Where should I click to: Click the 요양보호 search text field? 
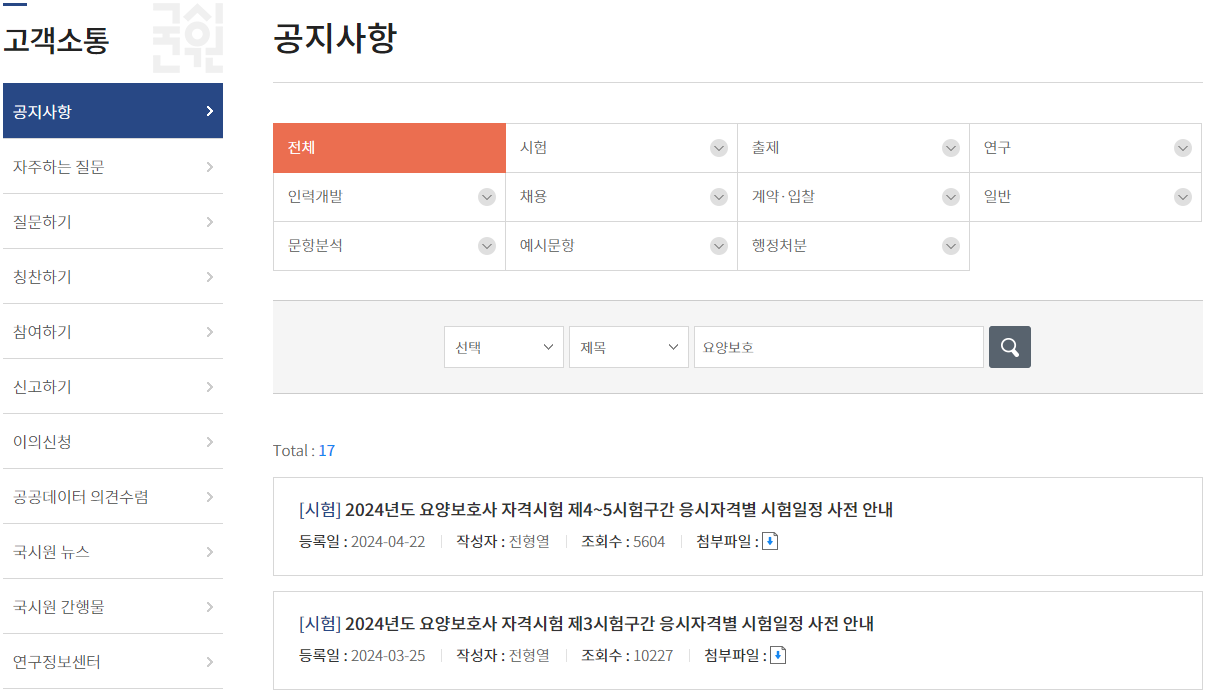[838, 346]
